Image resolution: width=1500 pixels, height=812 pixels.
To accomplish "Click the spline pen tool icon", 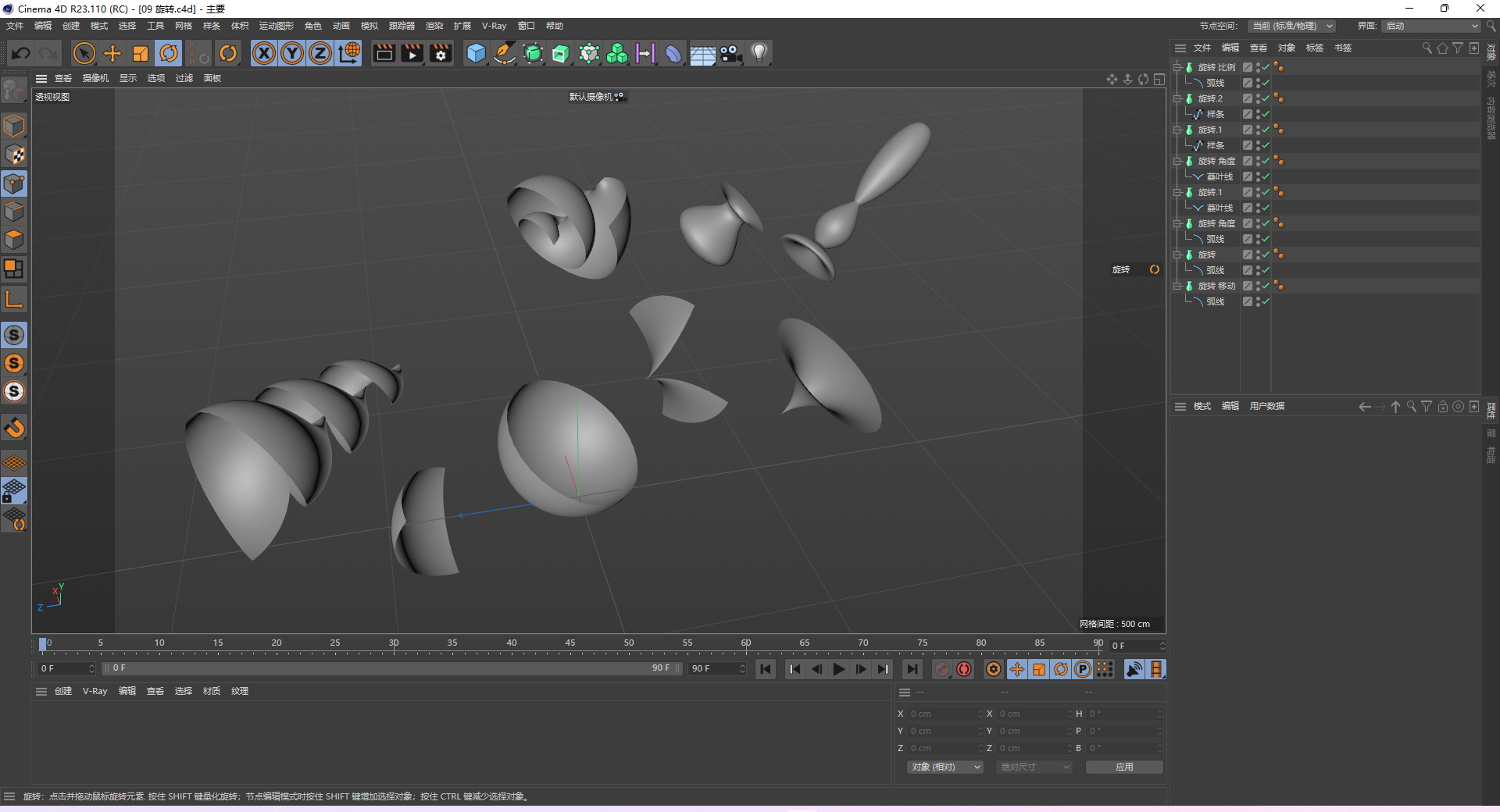I will click(505, 53).
